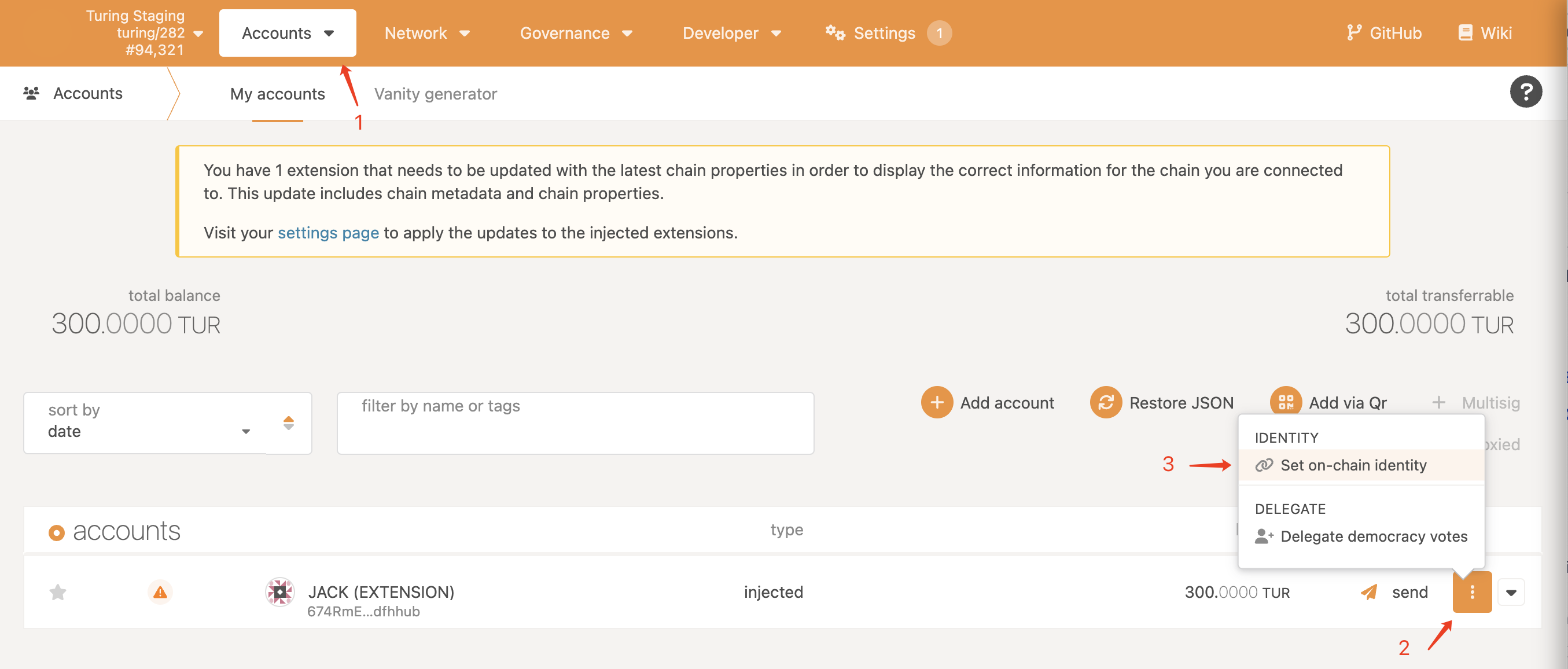Click the Add account button
1568x669 pixels.
tap(987, 402)
